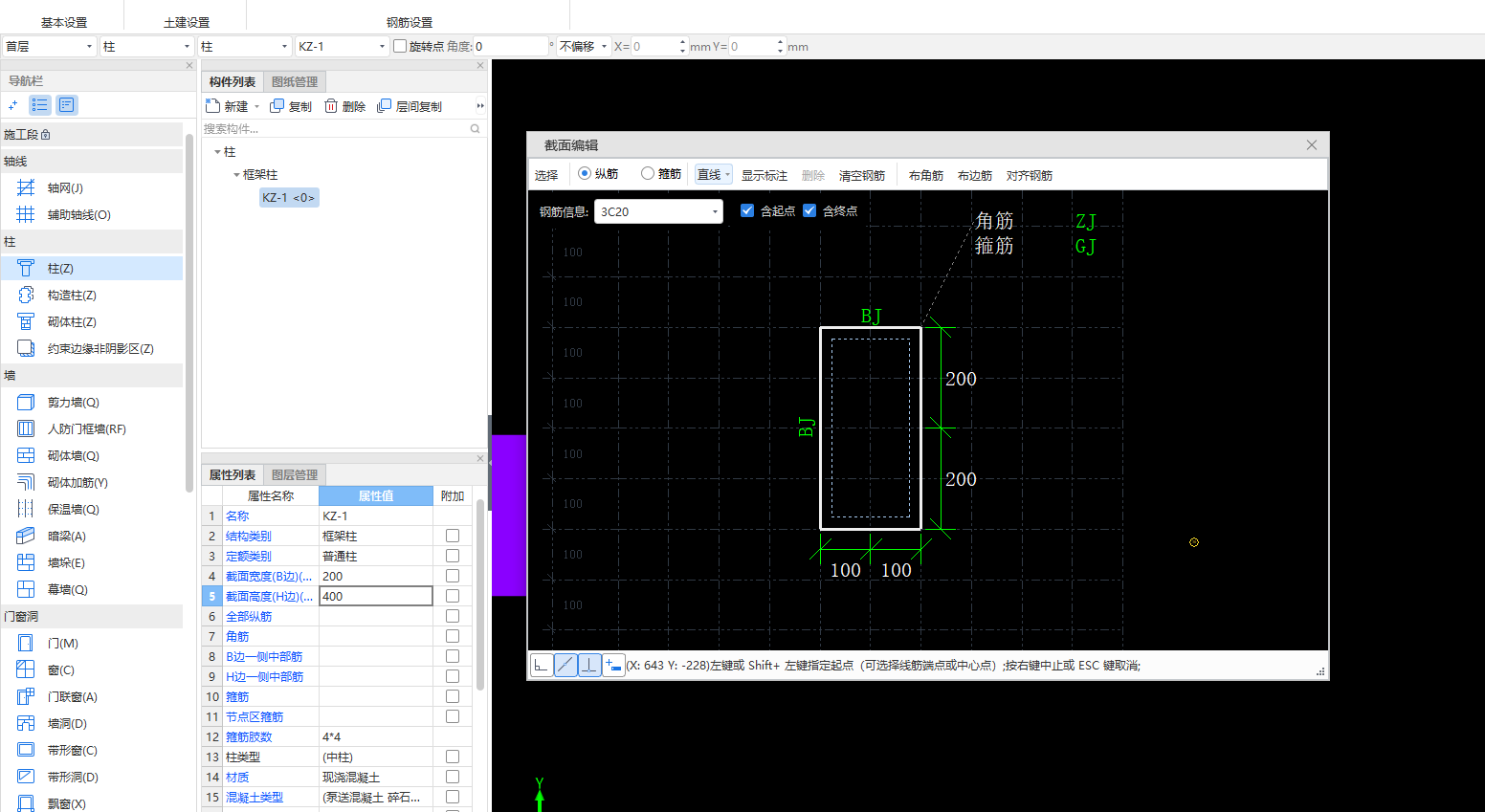1485x812 pixels.
Task: Check the 附加 box for 截面宽度
Action: pyautogui.click(x=453, y=577)
